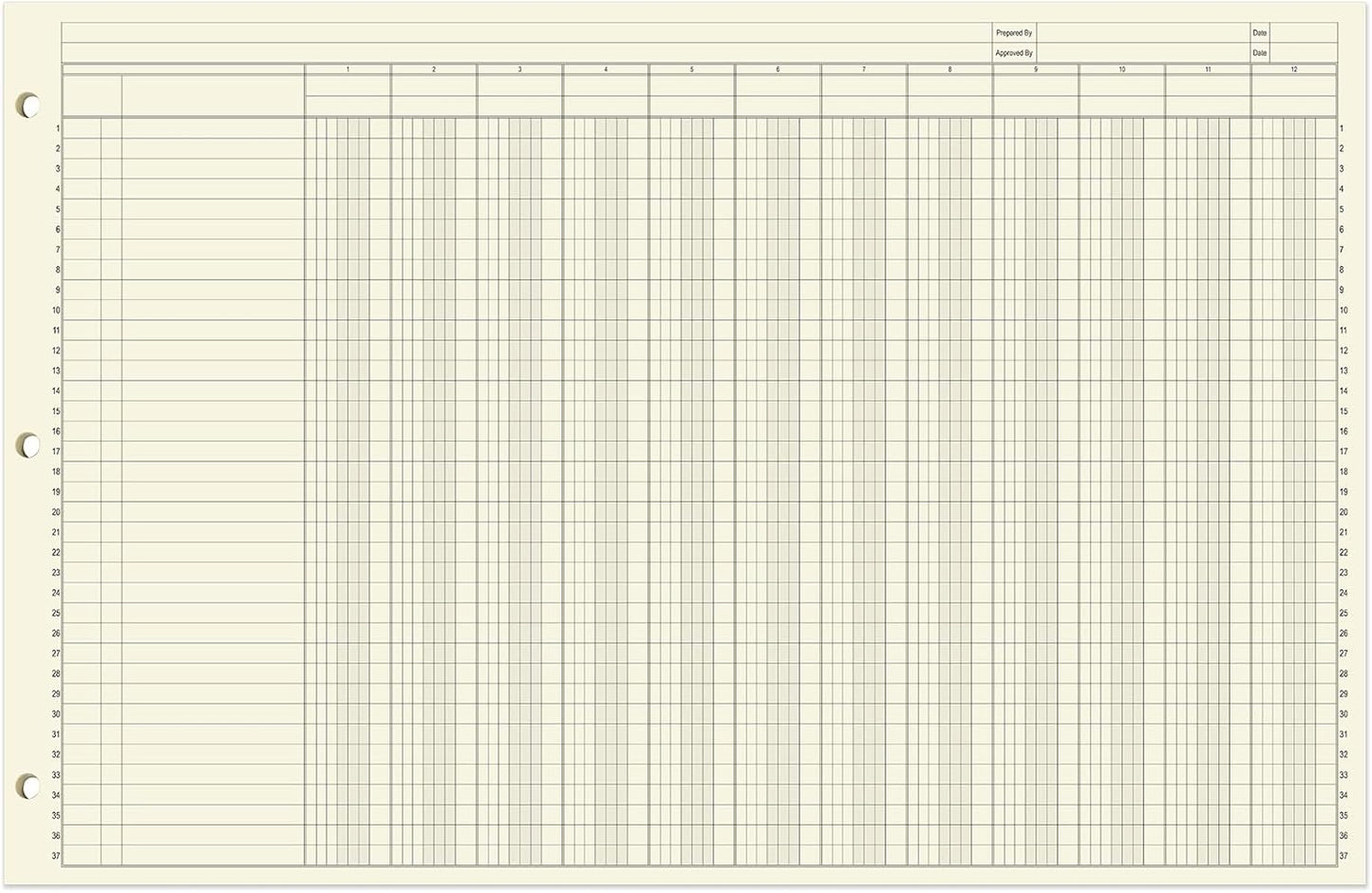Select the column 9 header label
This screenshot has width=1372, height=893.
pyautogui.click(x=1036, y=68)
